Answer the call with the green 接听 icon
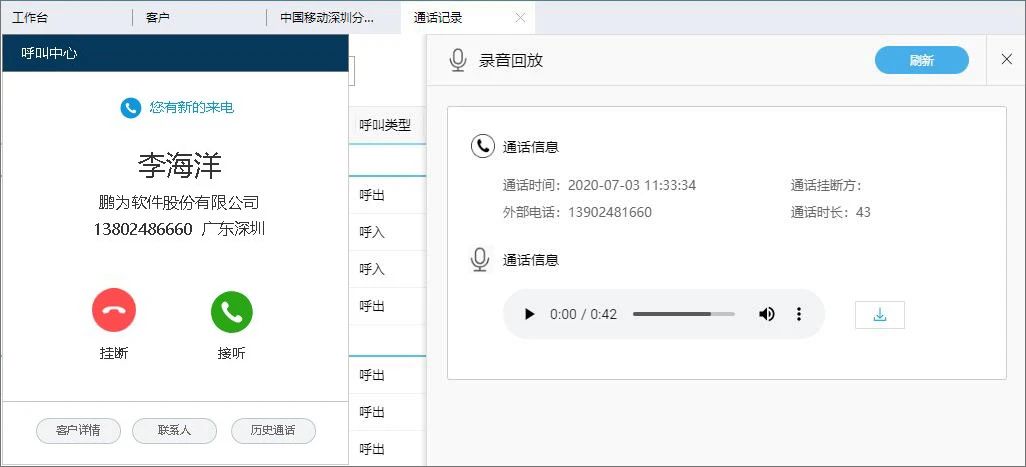The height and width of the screenshot is (467, 1026). pyautogui.click(x=231, y=312)
